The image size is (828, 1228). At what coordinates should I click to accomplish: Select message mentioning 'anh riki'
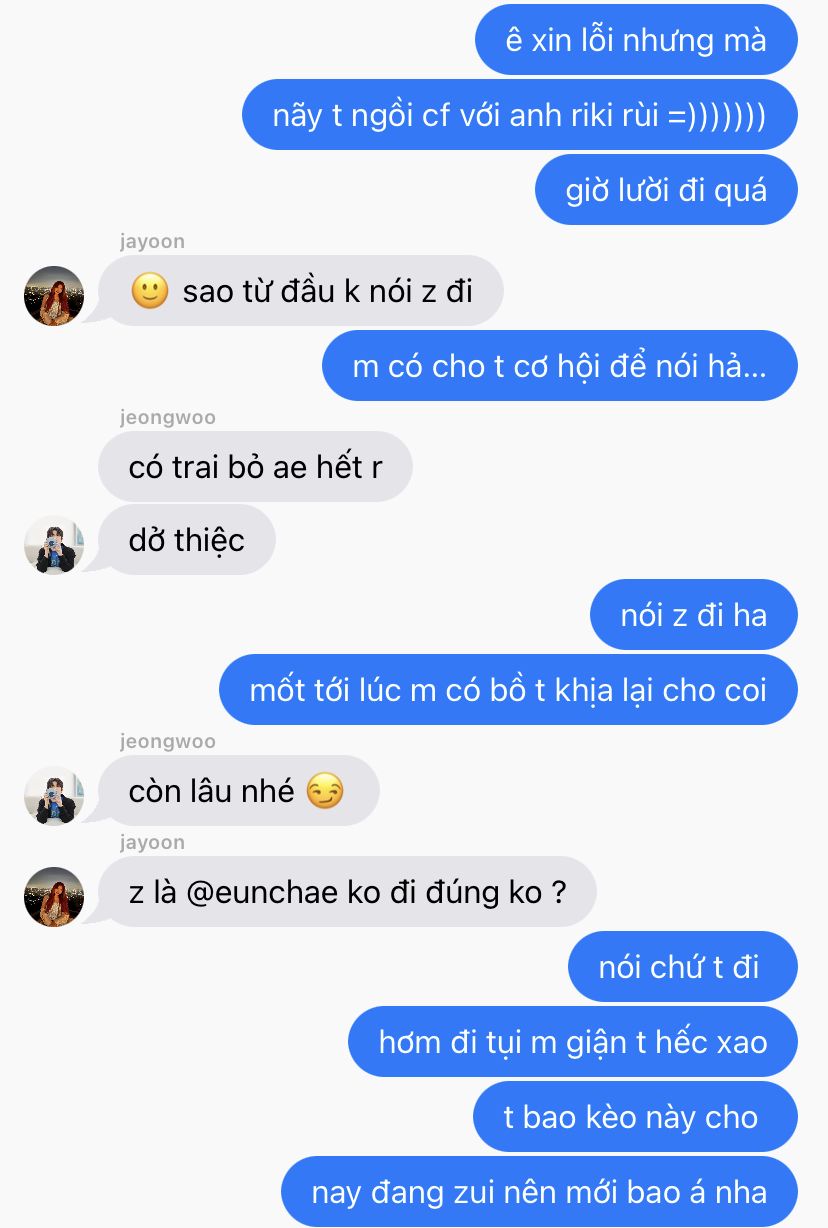[x=519, y=115]
